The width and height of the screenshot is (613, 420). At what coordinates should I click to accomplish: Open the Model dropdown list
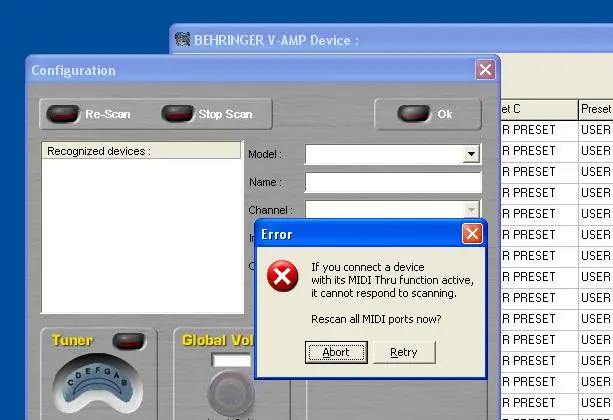(470, 155)
